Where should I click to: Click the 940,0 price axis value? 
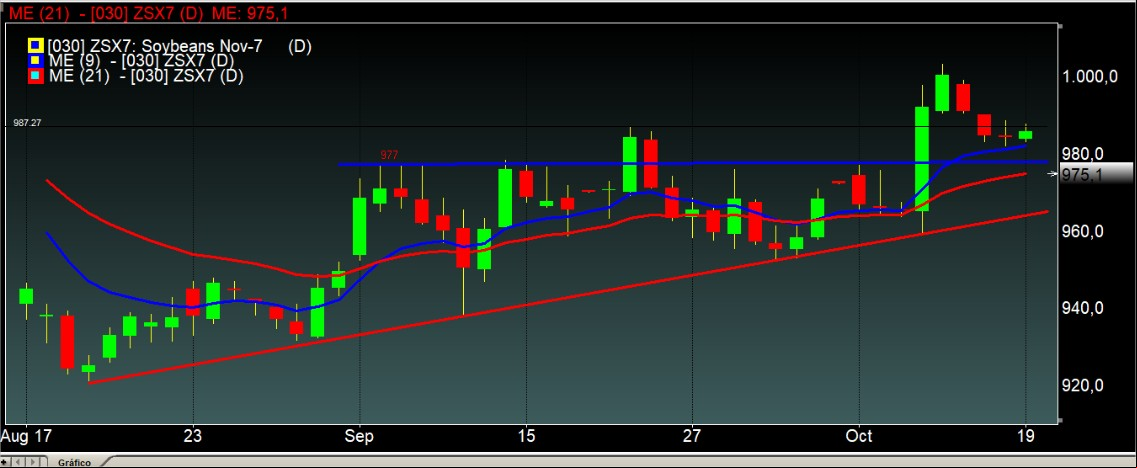[1085, 308]
